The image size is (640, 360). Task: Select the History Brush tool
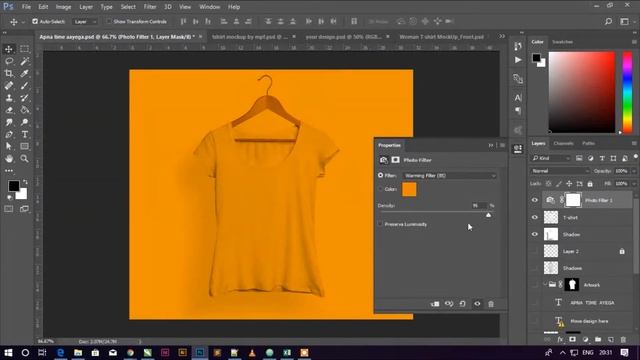[x=24, y=98]
